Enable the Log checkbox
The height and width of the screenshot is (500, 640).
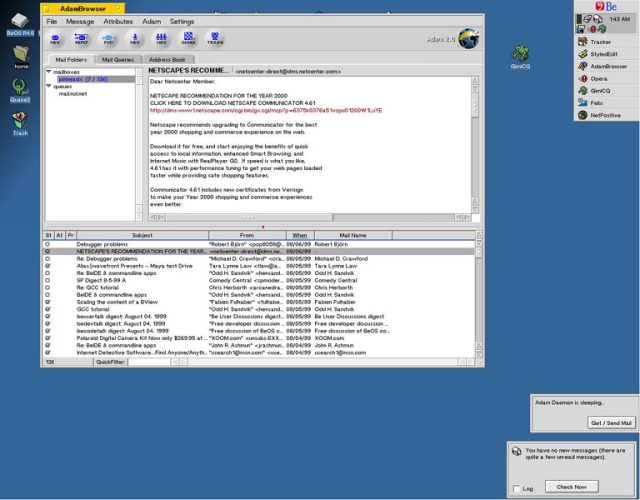pyautogui.click(x=517, y=488)
